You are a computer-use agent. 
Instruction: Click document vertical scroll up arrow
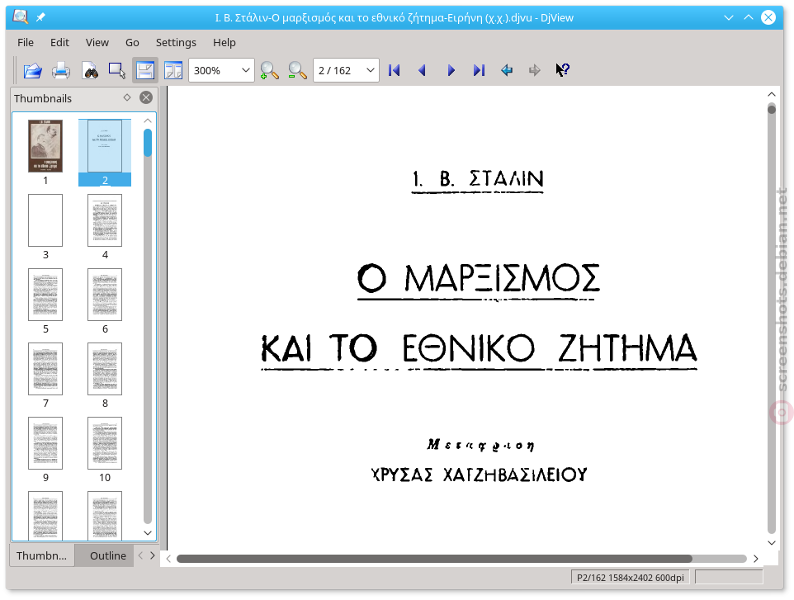point(771,94)
